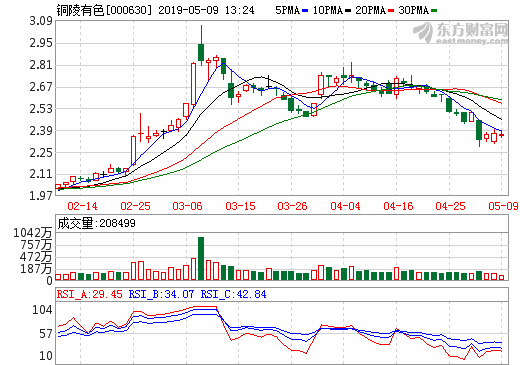
Task: Click the 02-25 date label
Action: (135, 206)
